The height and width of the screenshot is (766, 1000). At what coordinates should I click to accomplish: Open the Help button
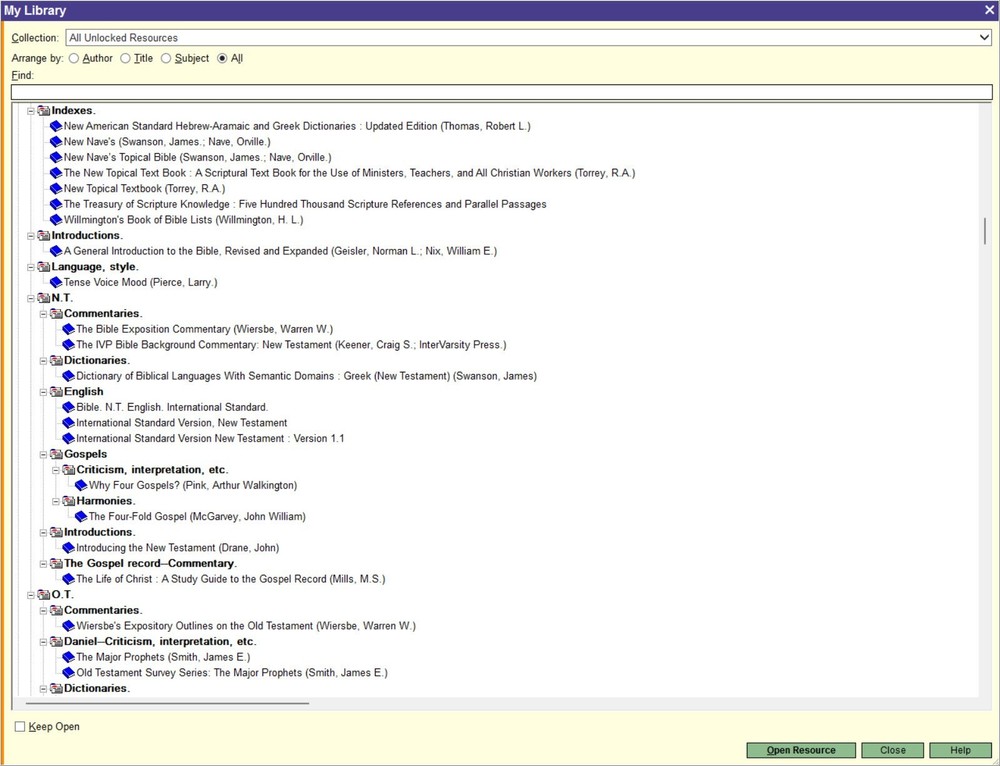[960, 751]
